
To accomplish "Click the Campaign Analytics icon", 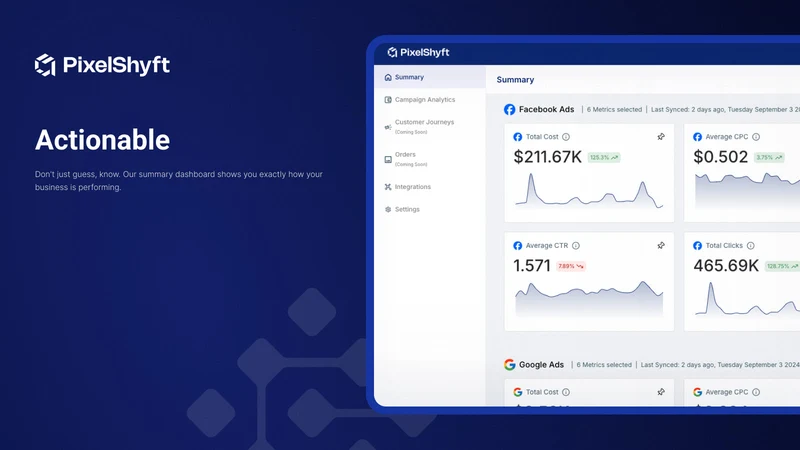I will tap(388, 99).
